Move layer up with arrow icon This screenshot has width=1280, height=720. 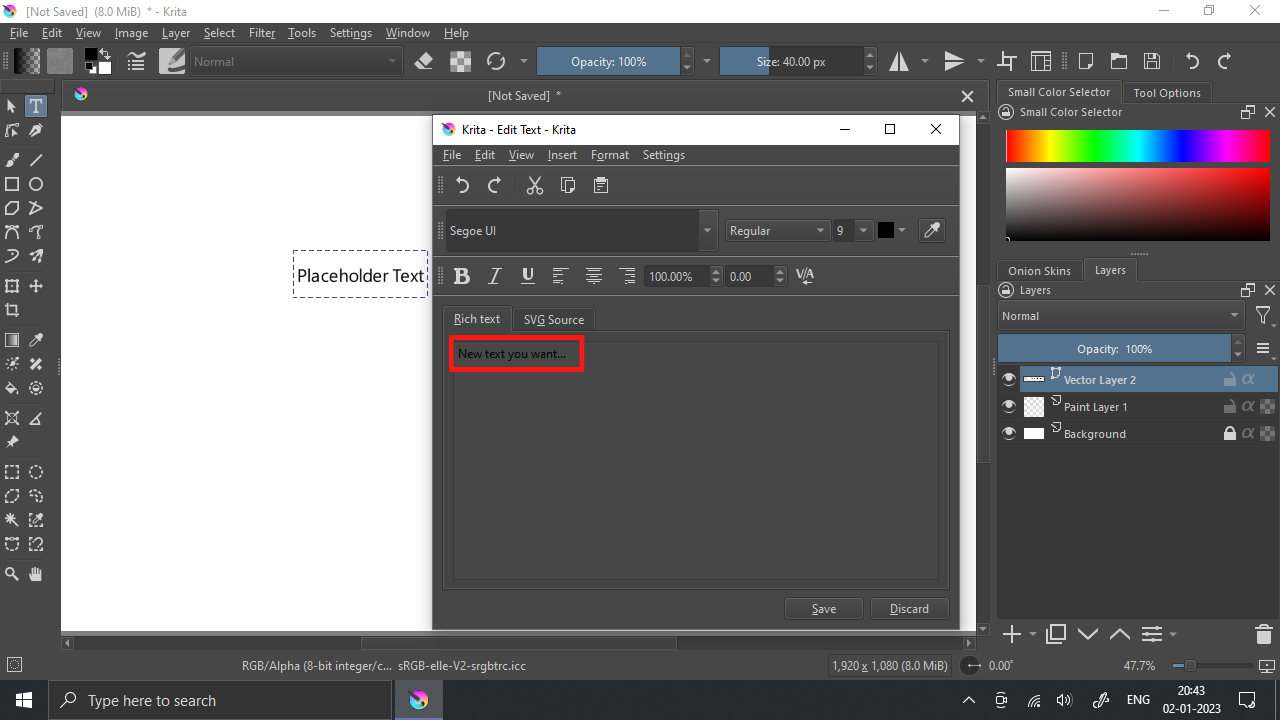coord(1120,634)
